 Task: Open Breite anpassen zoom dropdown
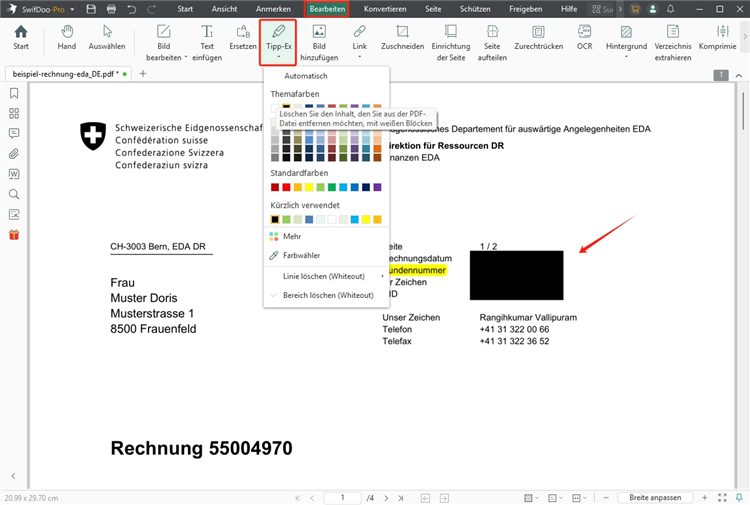(x=655, y=498)
